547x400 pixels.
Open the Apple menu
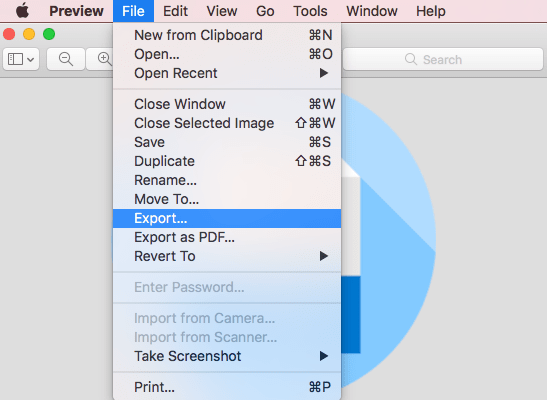coord(23,11)
